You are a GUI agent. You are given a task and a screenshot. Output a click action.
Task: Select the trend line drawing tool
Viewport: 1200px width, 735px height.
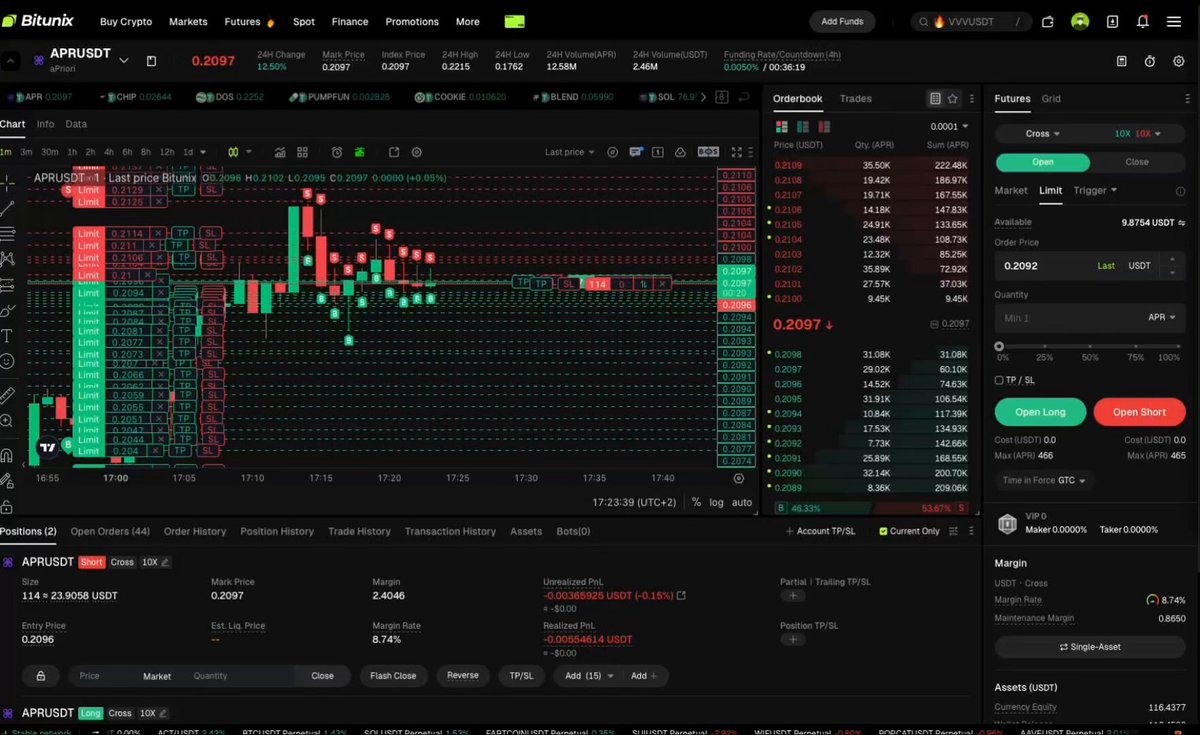point(7,208)
